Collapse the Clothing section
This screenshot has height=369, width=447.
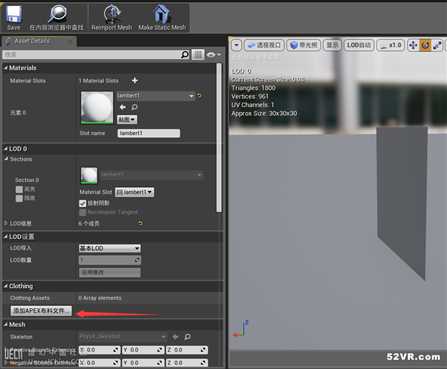coord(6,286)
